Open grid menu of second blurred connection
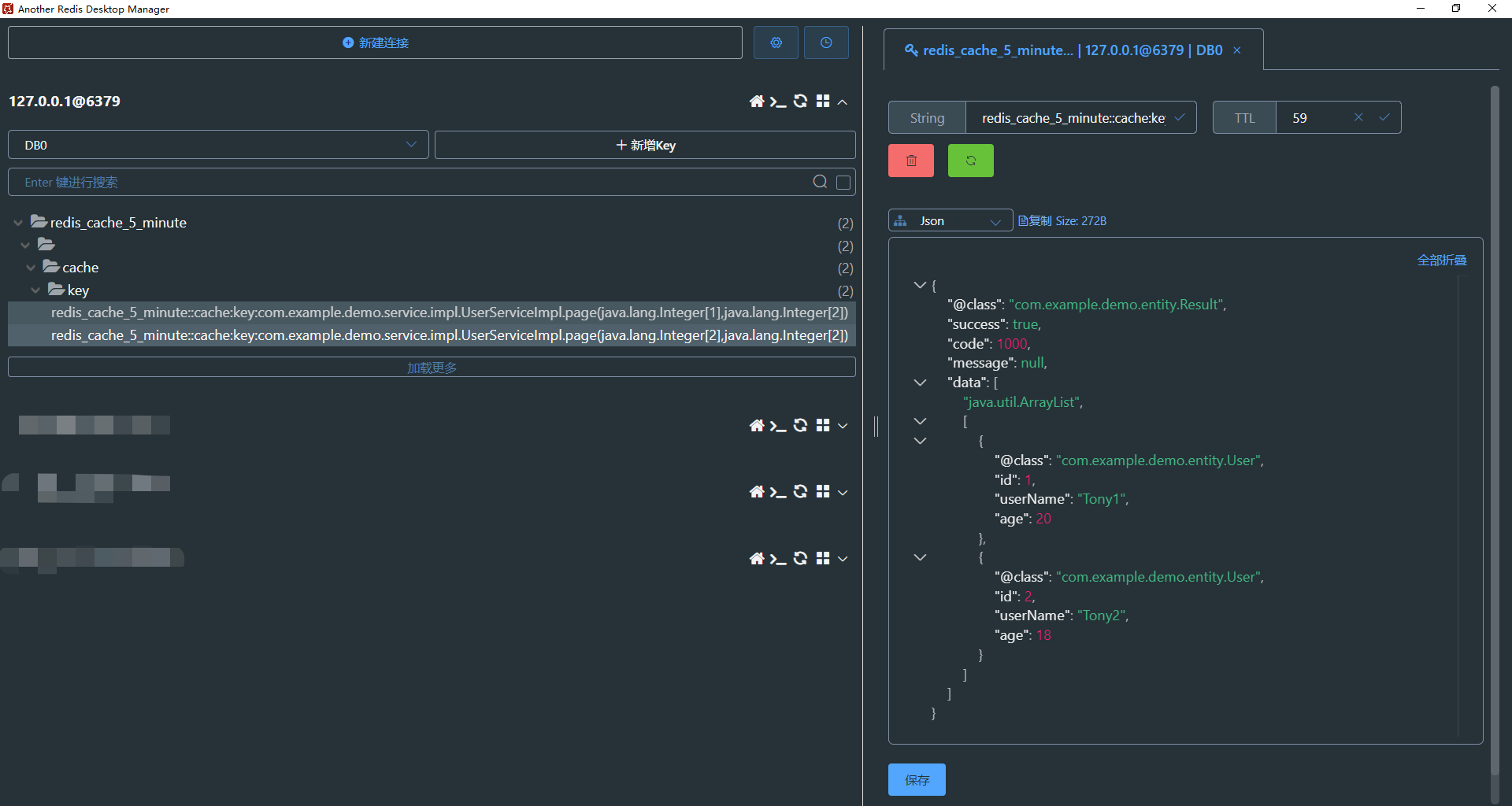Viewport: 1512px width, 806px height. click(x=823, y=491)
